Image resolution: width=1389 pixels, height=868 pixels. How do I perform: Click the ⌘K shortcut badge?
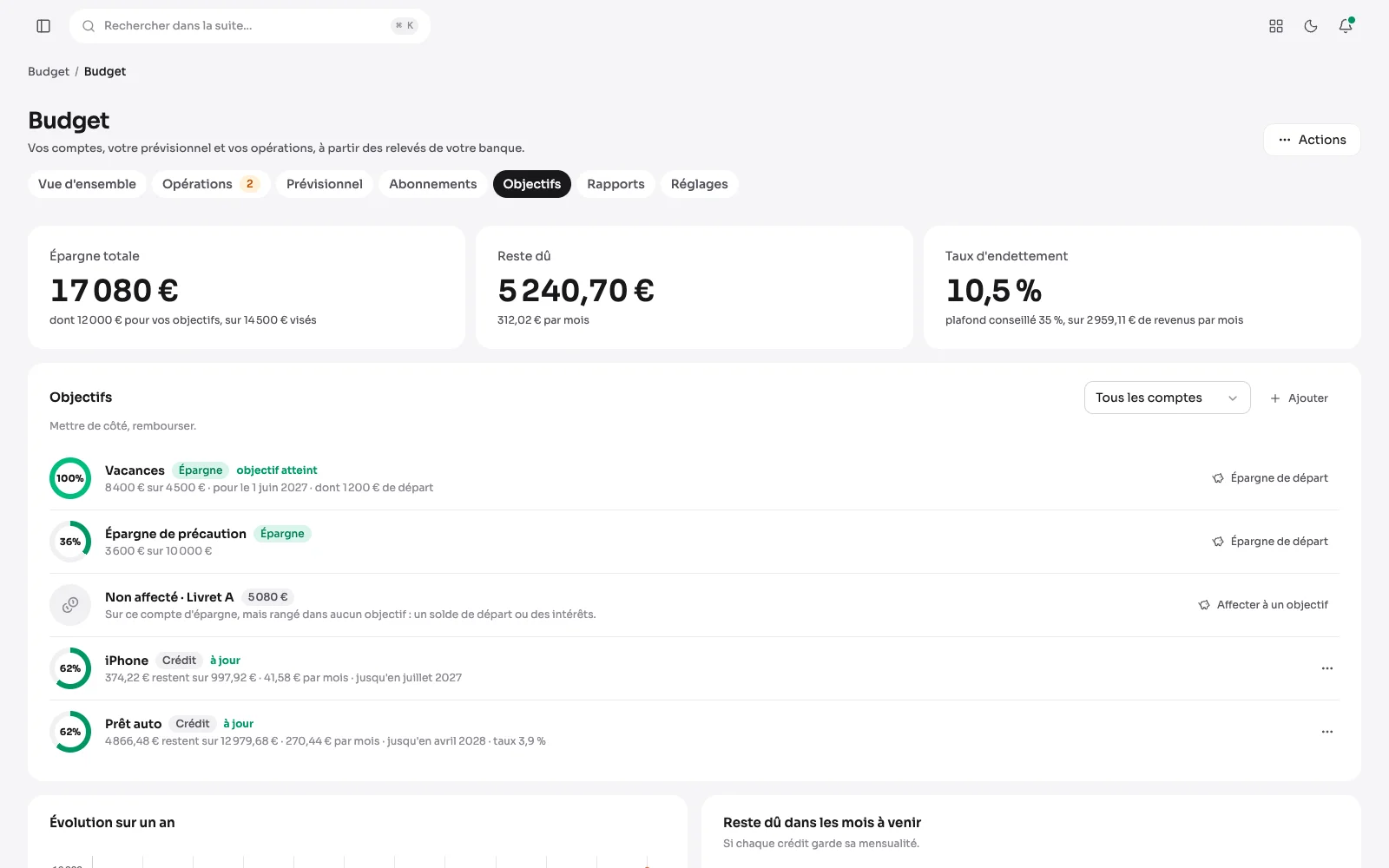[x=405, y=26]
